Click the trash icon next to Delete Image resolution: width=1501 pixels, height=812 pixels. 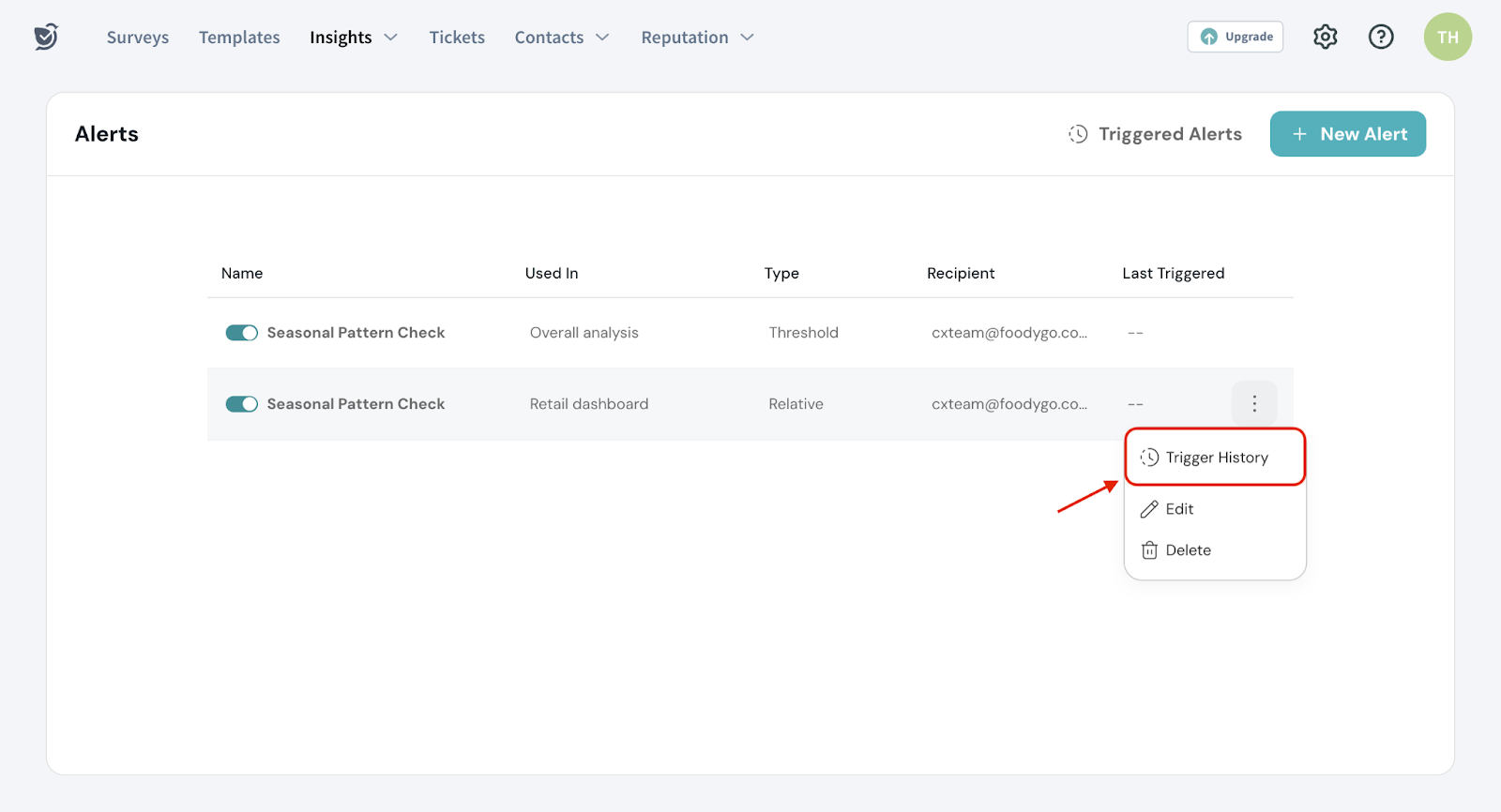pyautogui.click(x=1149, y=550)
